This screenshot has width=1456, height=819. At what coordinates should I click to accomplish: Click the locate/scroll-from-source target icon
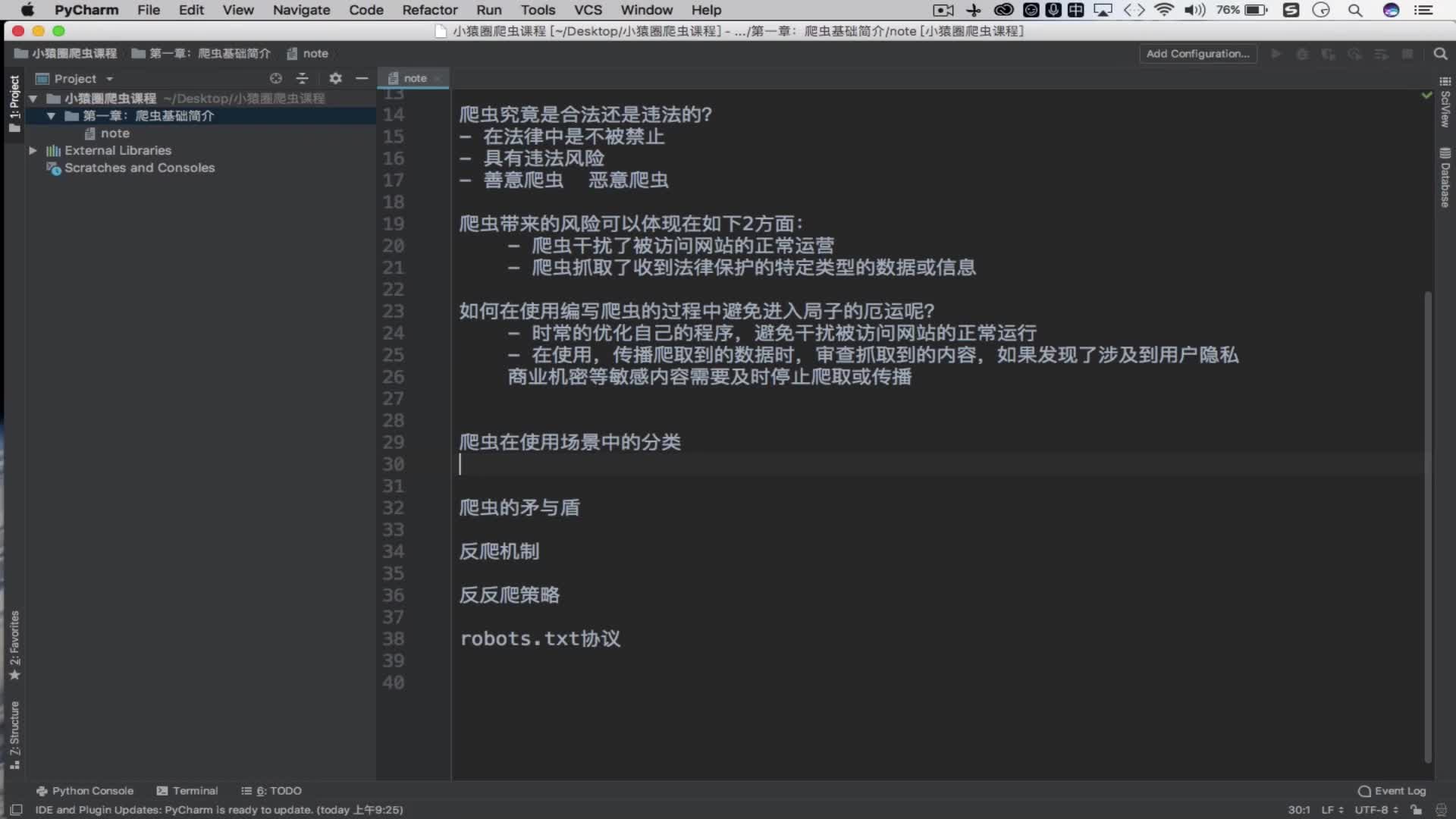click(276, 78)
